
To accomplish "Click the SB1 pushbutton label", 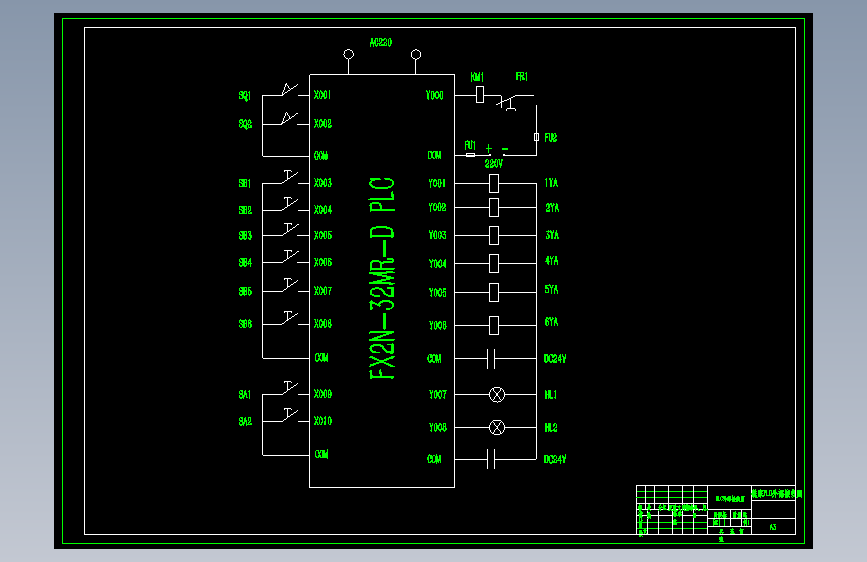I will pos(244,183).
